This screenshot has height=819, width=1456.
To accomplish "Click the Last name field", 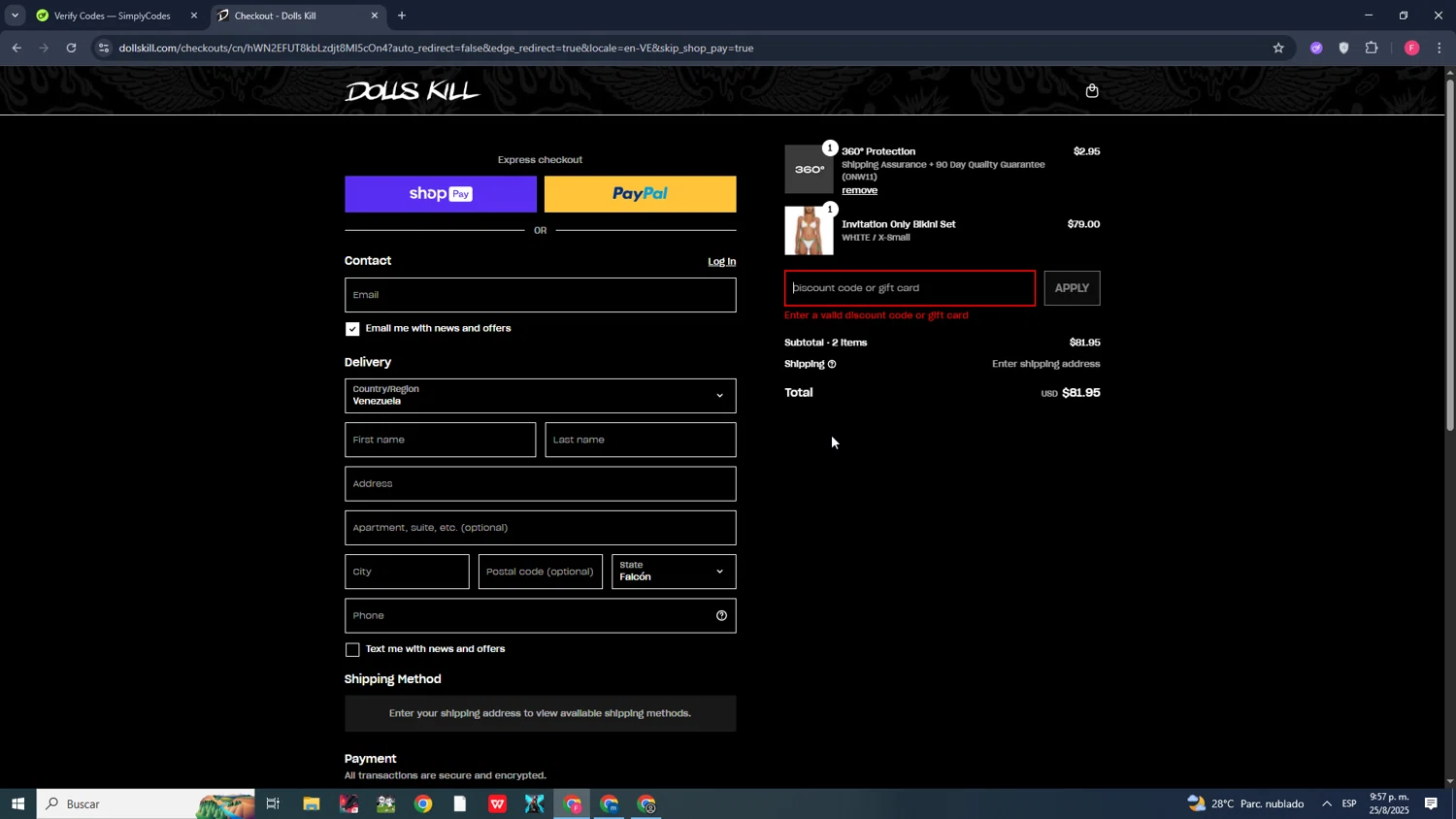I will [x=641, y=440].
